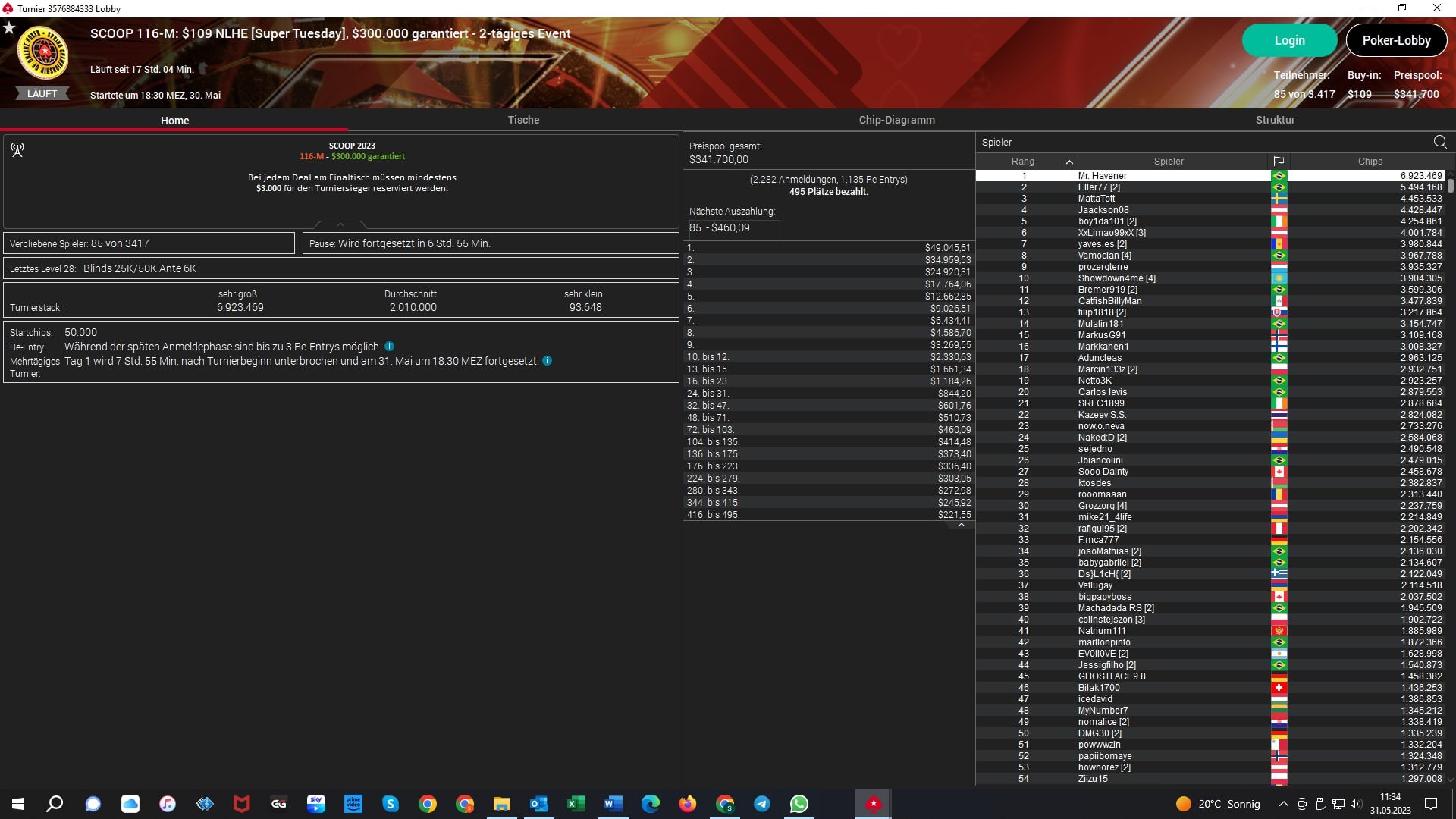1456x819 pixels.
Task: Open Sky app from the taskbar
Action: point(316,804)
